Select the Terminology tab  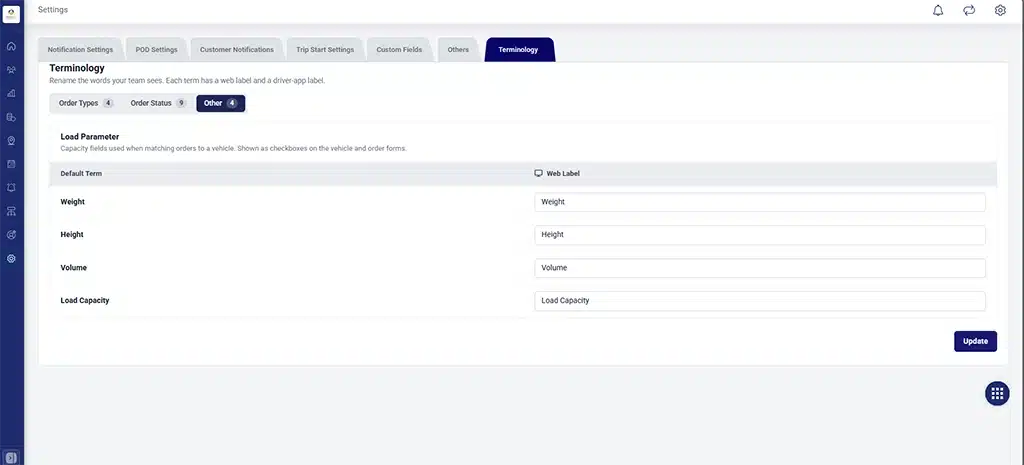pyautogui.click(x=519, y=50)
